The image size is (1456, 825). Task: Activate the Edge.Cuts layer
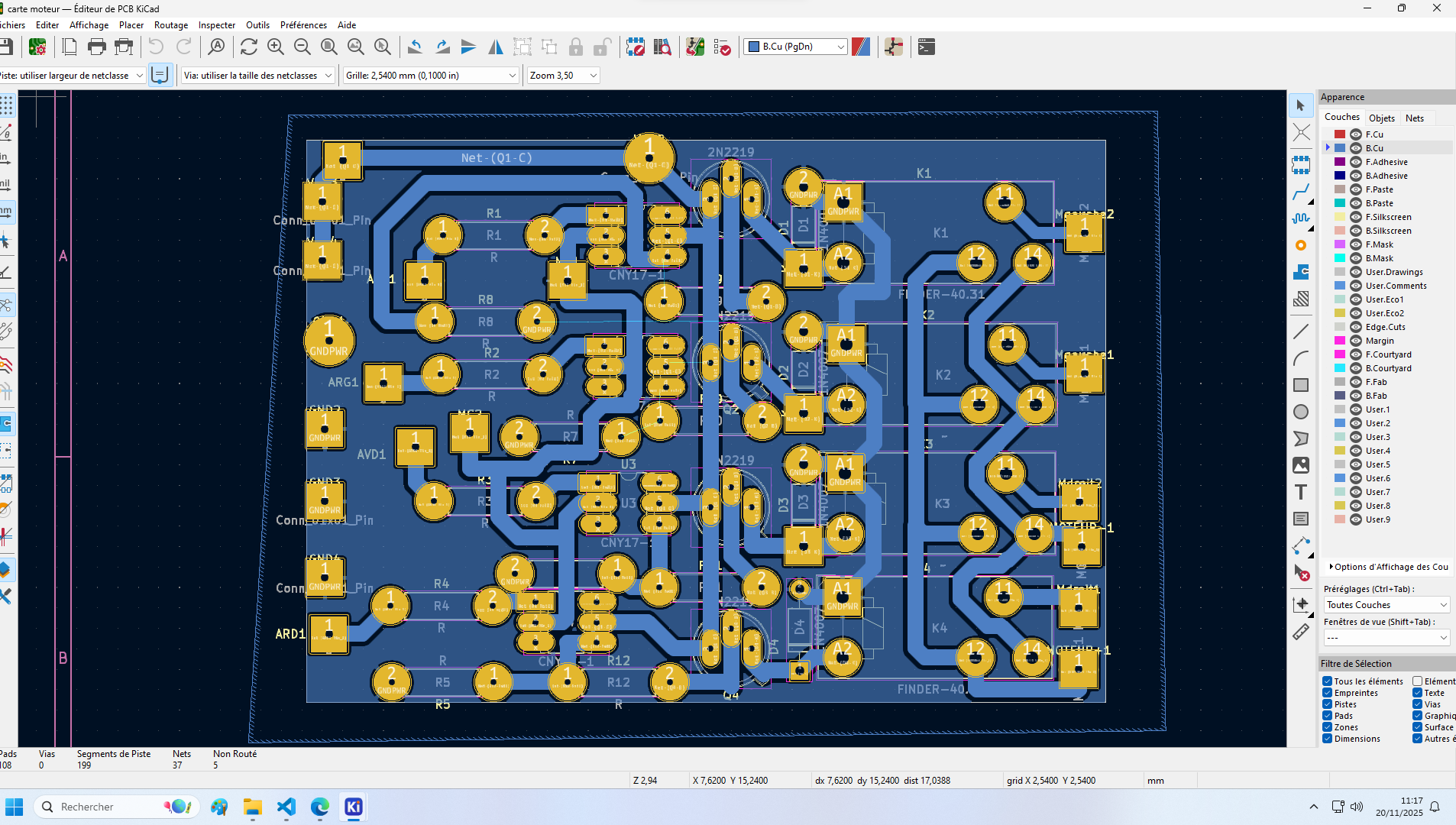[x=1387, y=327]
